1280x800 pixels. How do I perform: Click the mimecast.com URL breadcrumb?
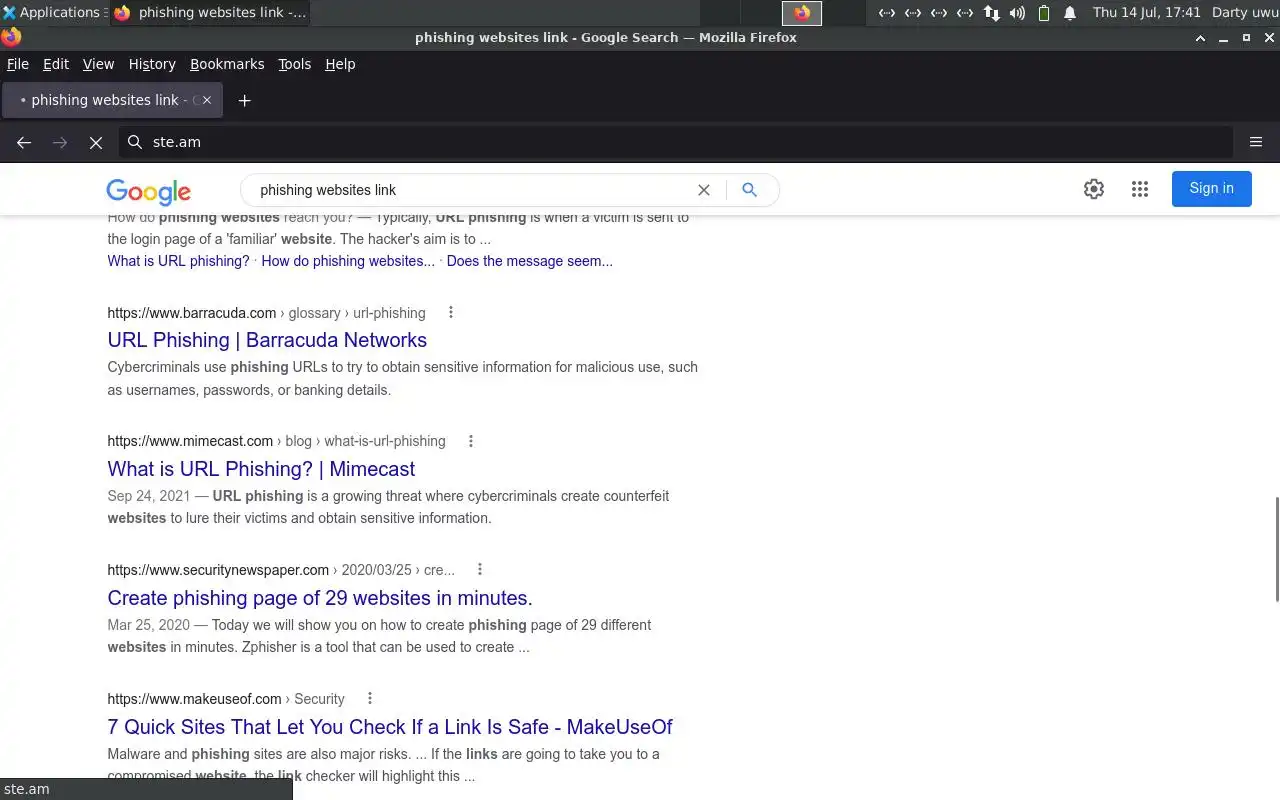(x=276, y=441)
